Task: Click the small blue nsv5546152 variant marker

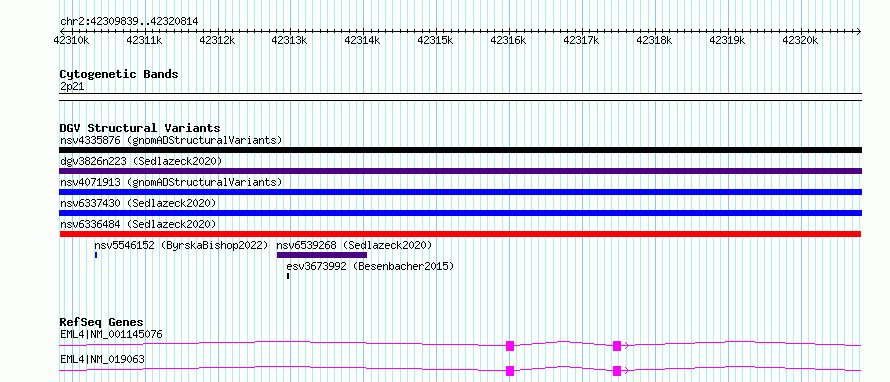Action: (x=96, y=255)
